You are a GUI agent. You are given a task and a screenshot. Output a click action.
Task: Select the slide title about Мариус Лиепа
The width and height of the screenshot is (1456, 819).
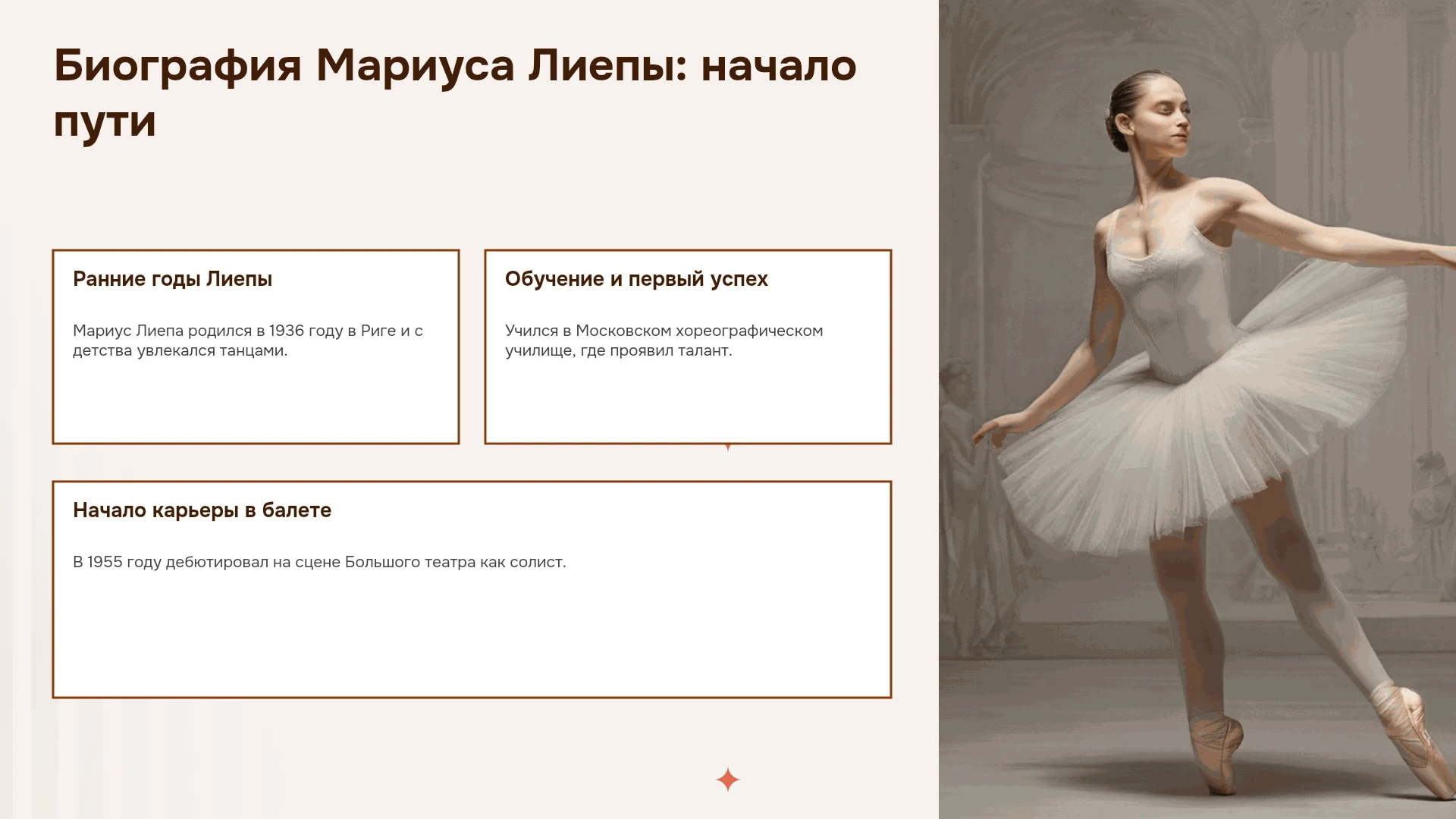pyautogui.click(x=455, y=93)
